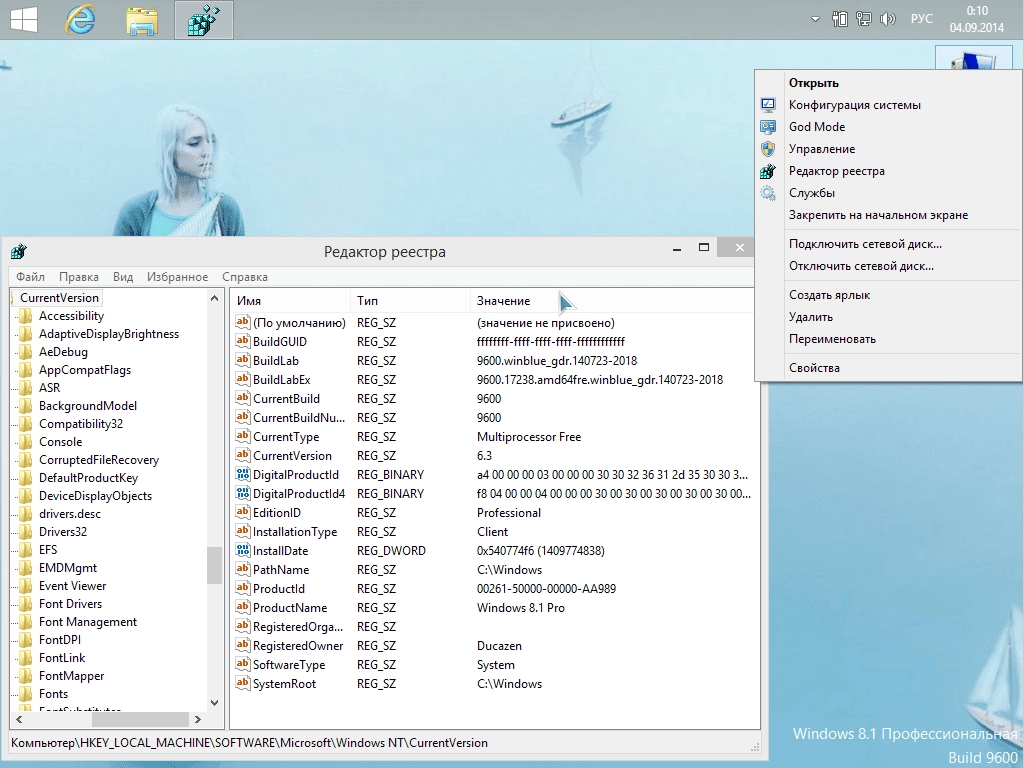Open the Правка menu
The height and width of the screenshot is (768, 1024).
(x=78, y=277)
